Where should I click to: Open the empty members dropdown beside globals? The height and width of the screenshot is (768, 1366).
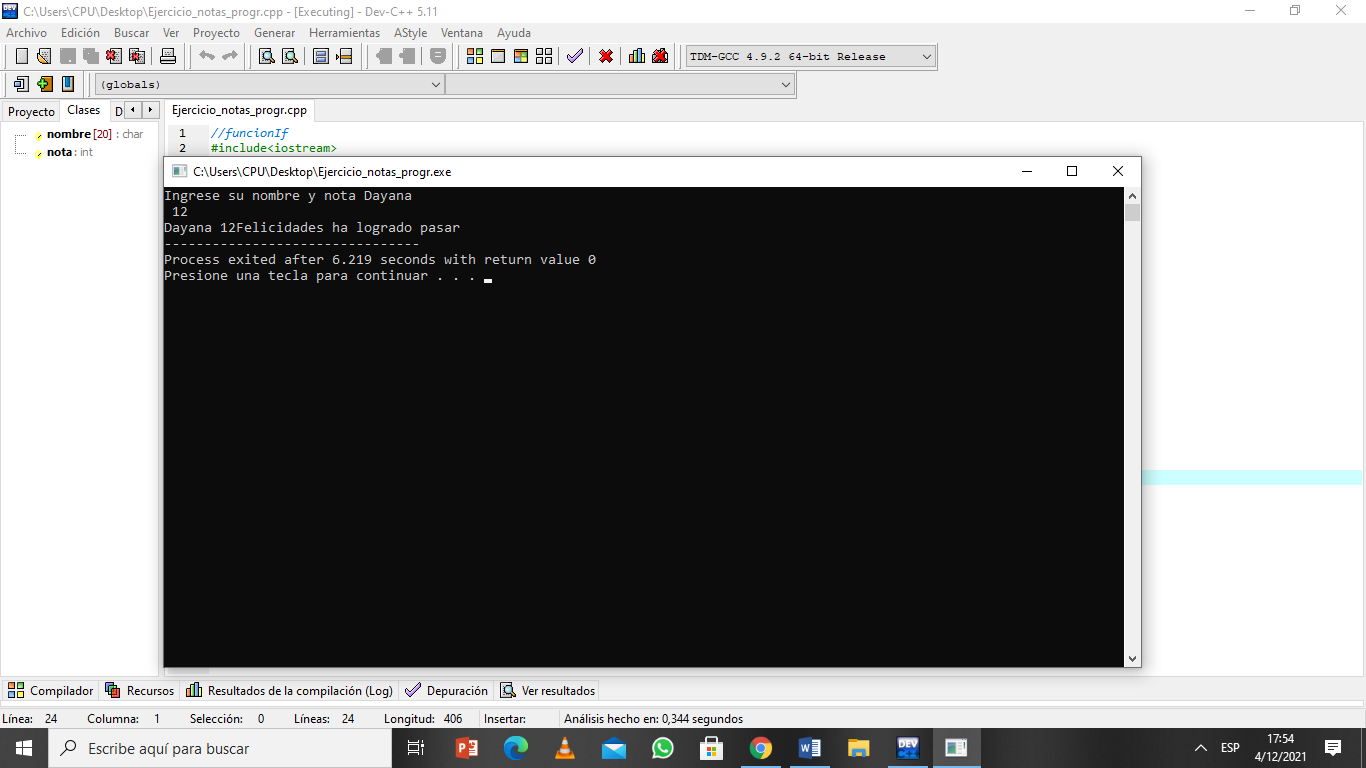pyautogui.click(x=620, y=85)
